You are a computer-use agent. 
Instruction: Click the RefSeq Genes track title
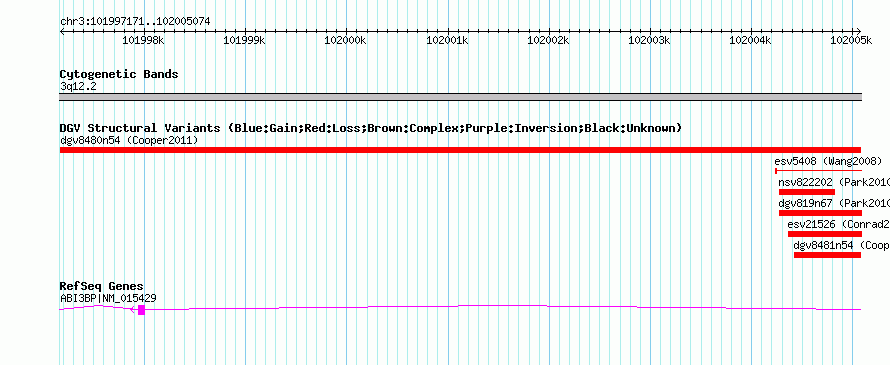pos(102,286)
